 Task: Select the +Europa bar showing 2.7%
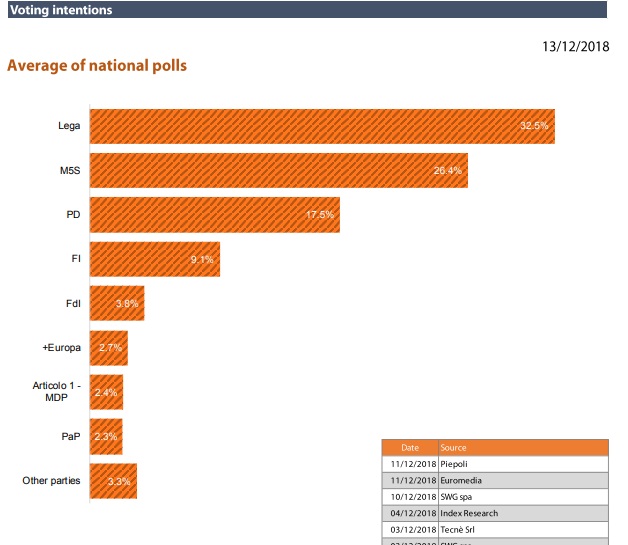point(109,347)
